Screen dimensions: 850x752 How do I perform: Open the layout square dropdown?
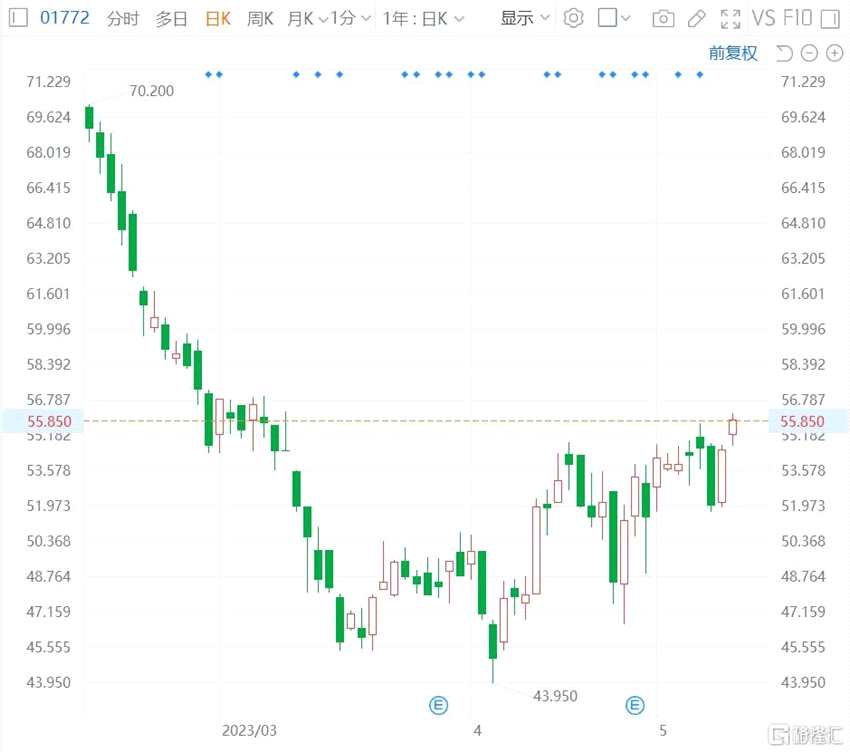tap(614, 18)
